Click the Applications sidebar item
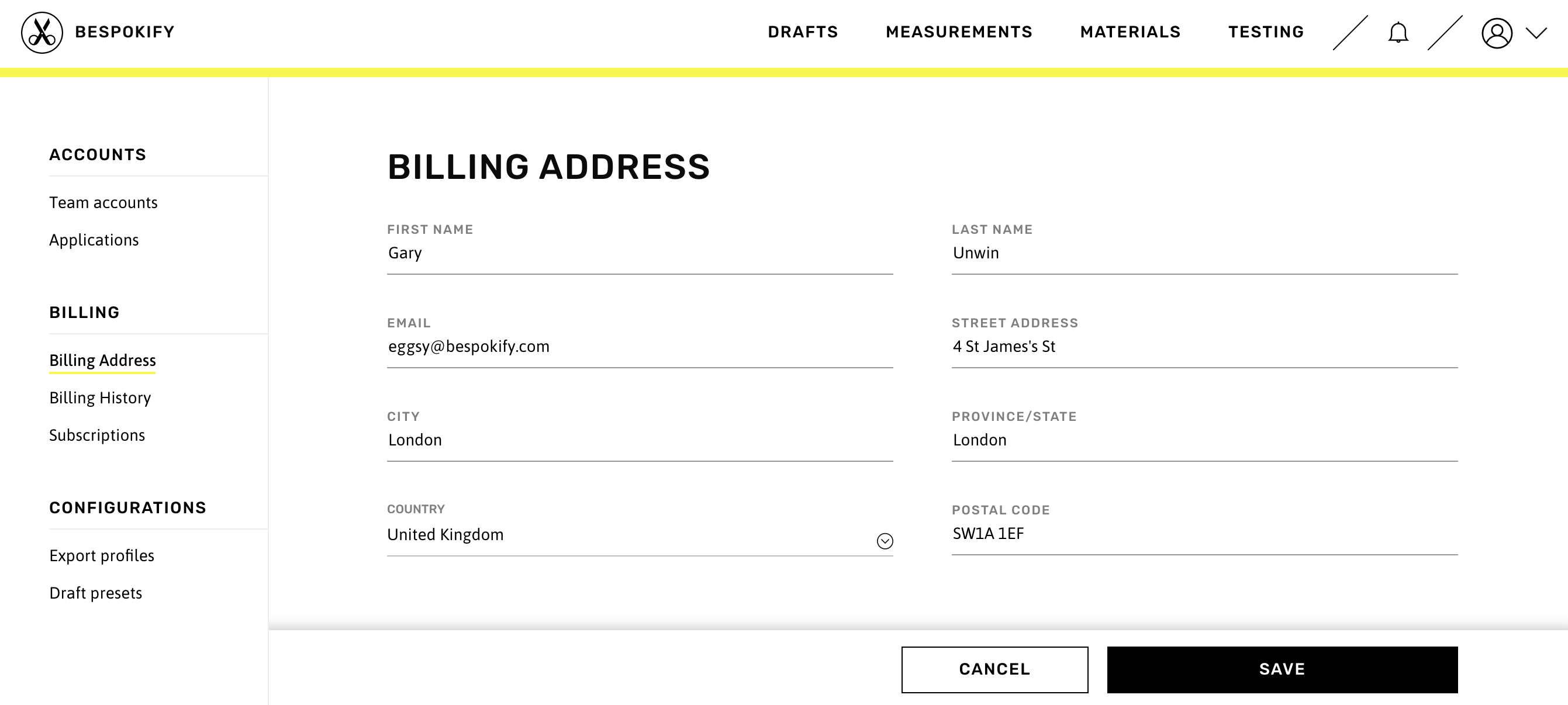 (94, 240)
